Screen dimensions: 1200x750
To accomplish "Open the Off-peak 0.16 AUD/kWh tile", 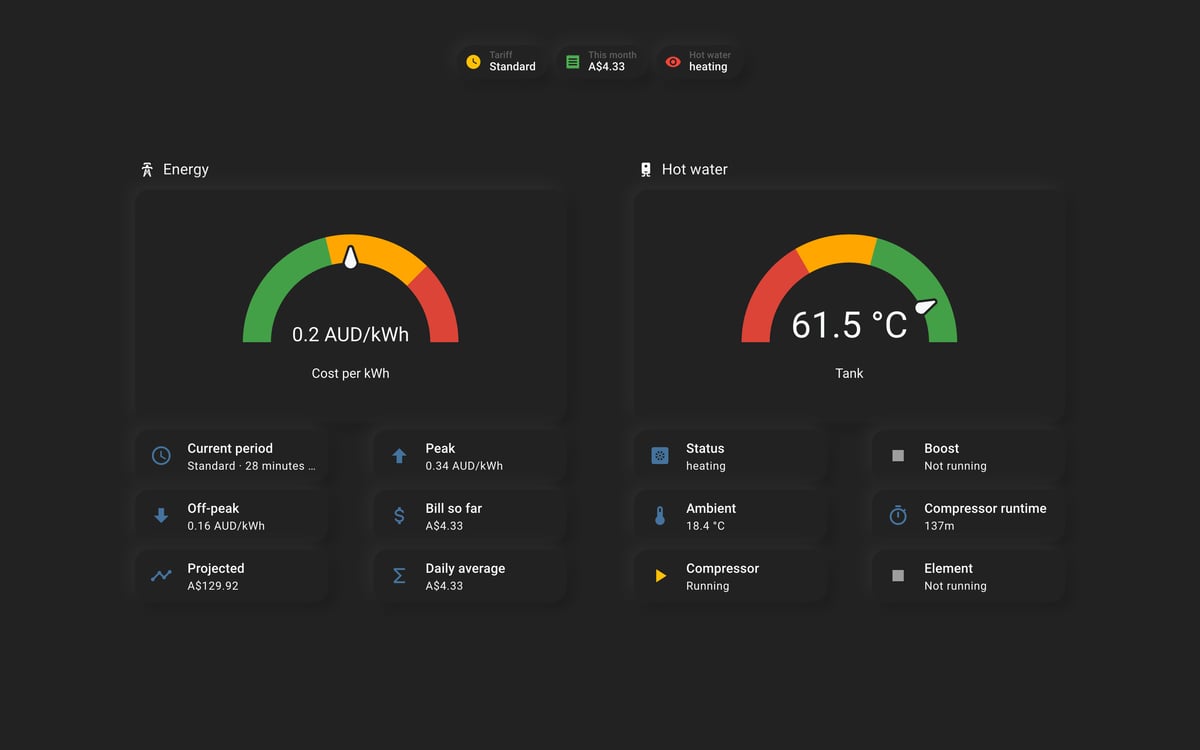I will tap(232, 516).
